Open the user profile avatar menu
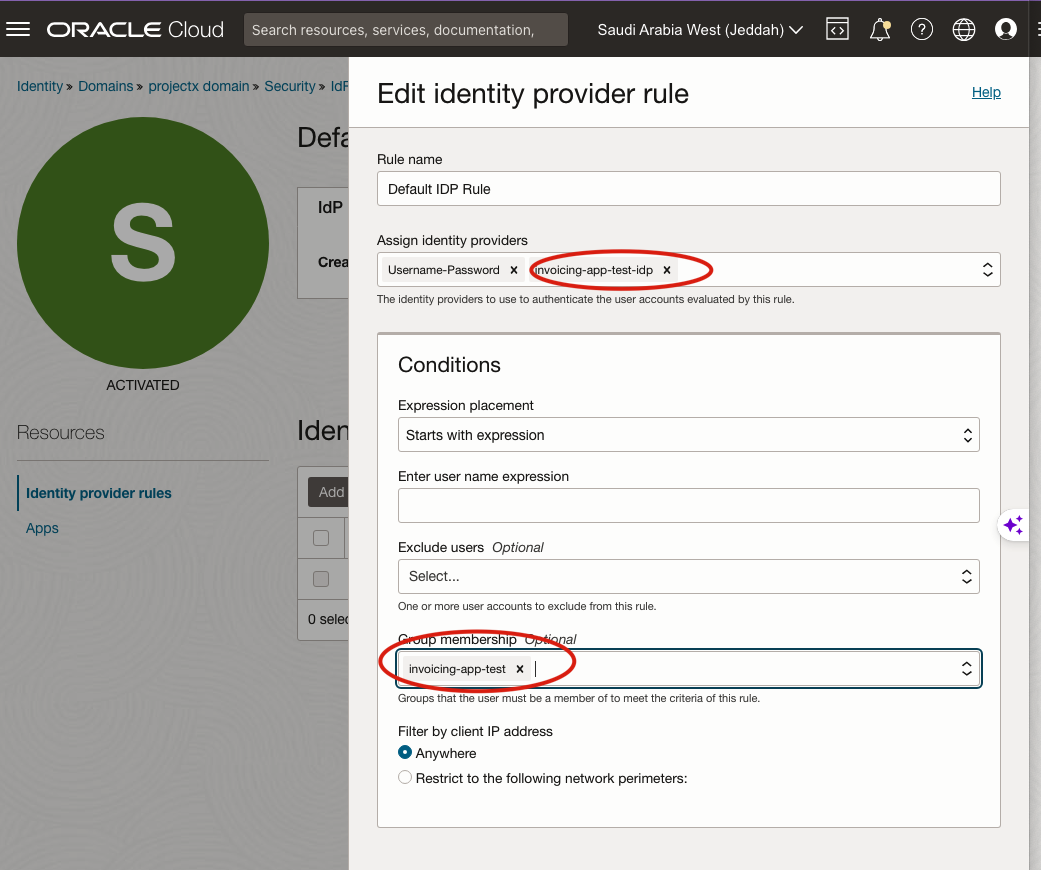This screenshot has height=870, width=1041. coord(1006,30)
